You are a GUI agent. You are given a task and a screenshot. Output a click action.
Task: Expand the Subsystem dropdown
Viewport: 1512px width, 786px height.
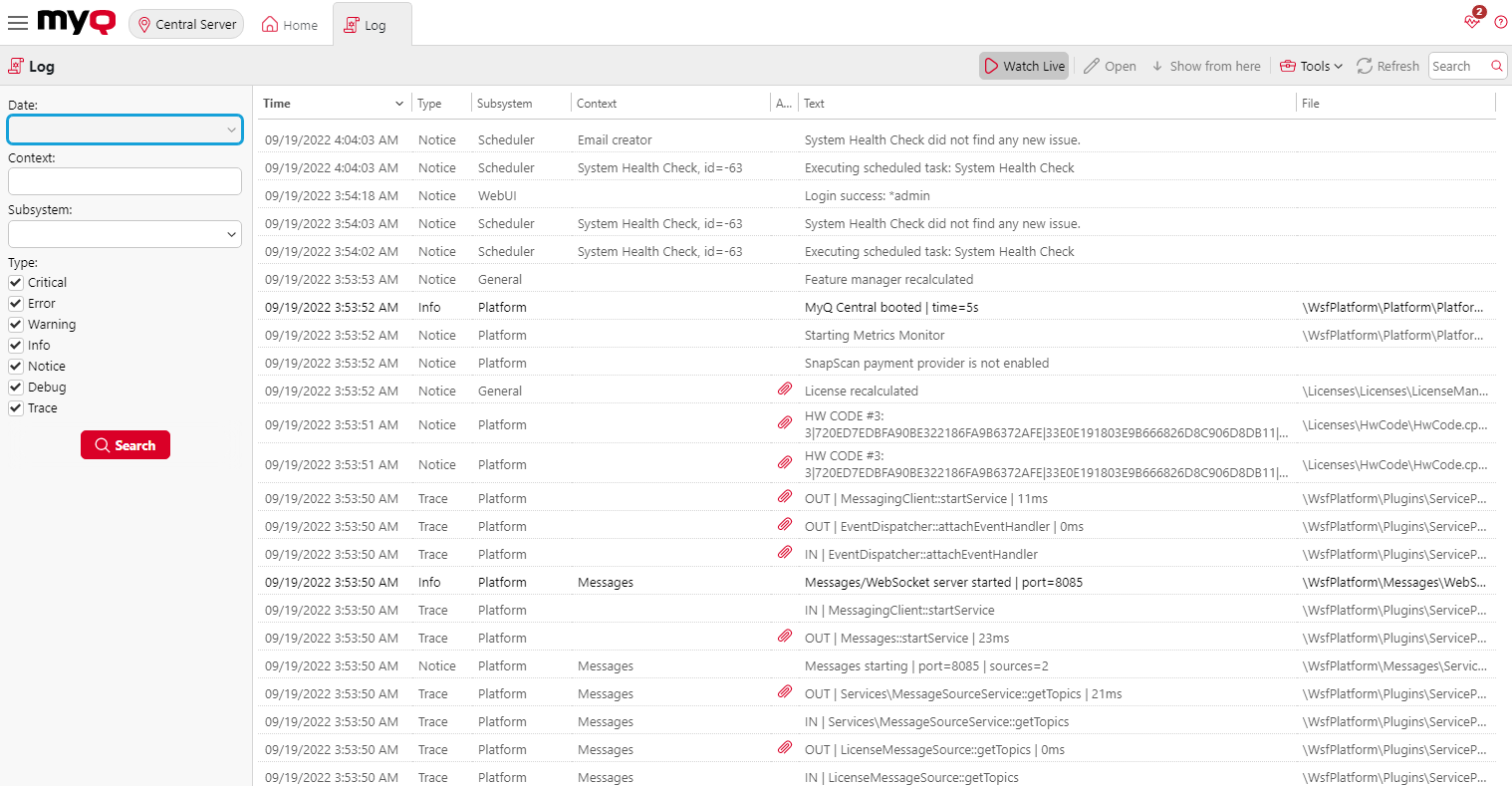pyautogui.click(x=232, y=233)
